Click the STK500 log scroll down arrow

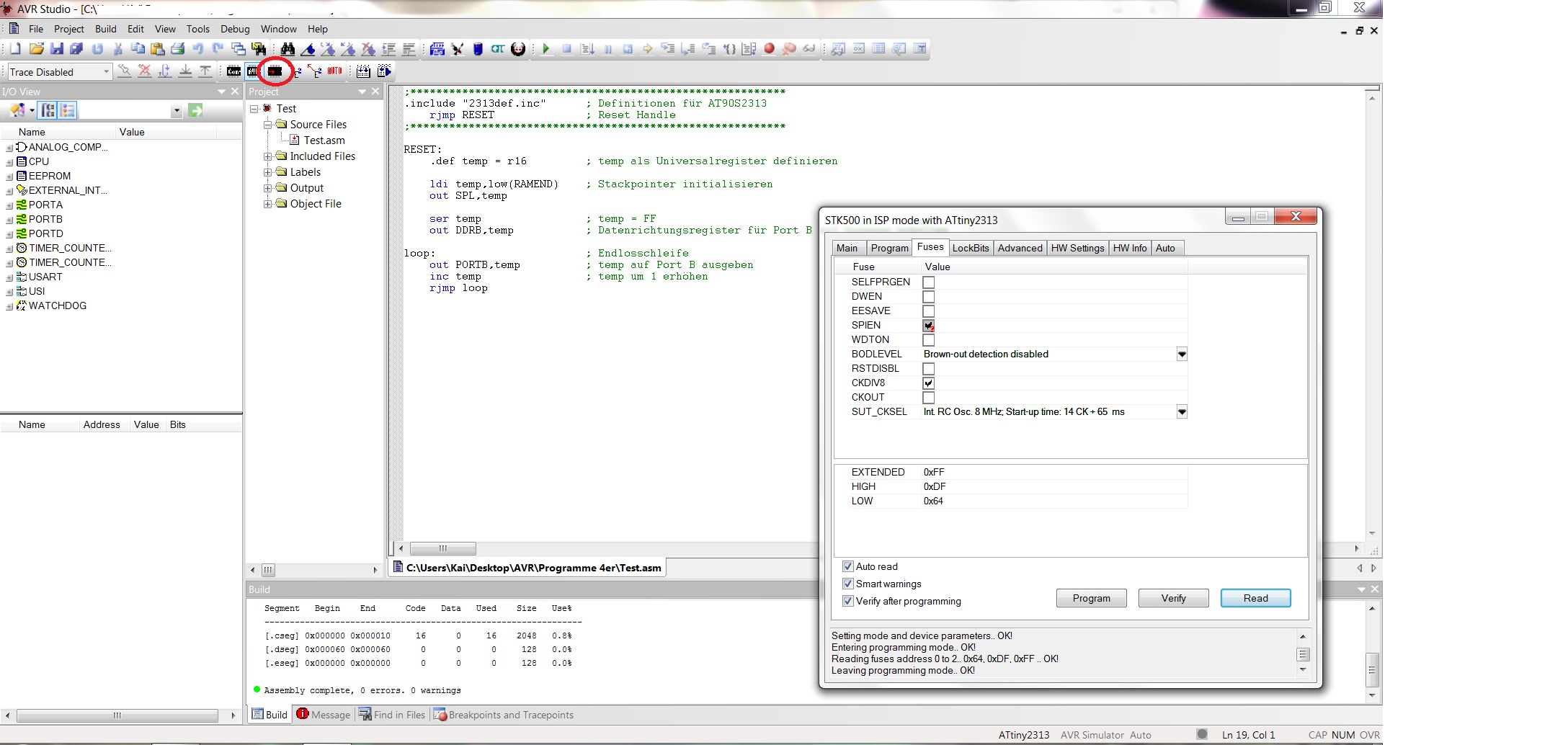coord(1302,670)
